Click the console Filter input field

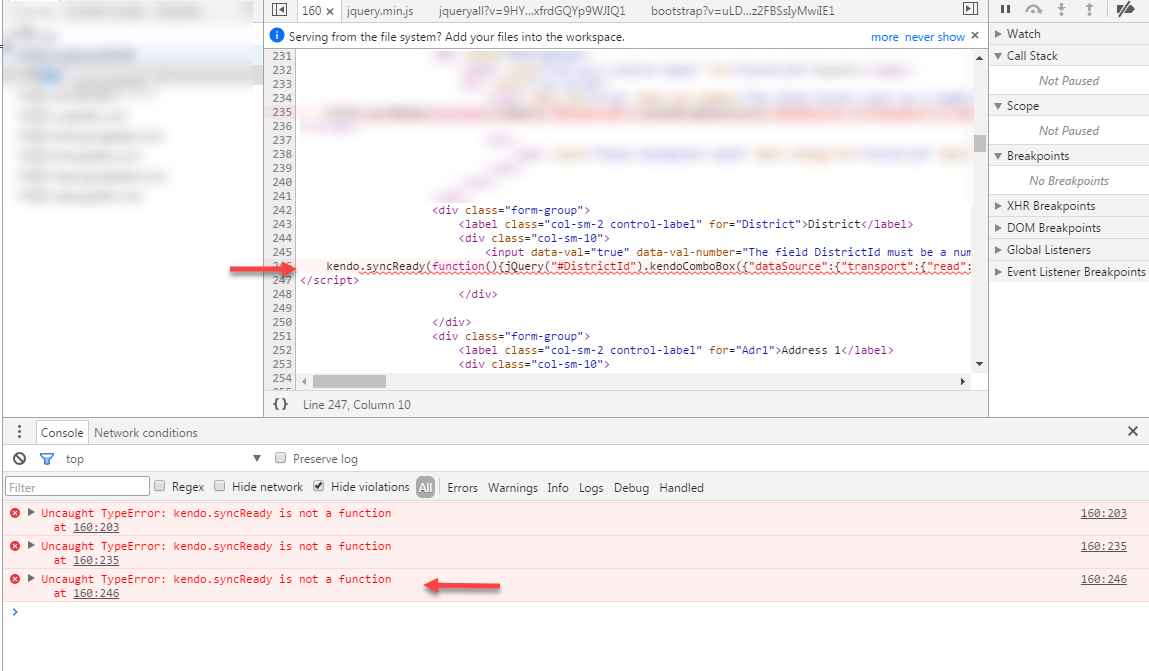pos(78,486)
